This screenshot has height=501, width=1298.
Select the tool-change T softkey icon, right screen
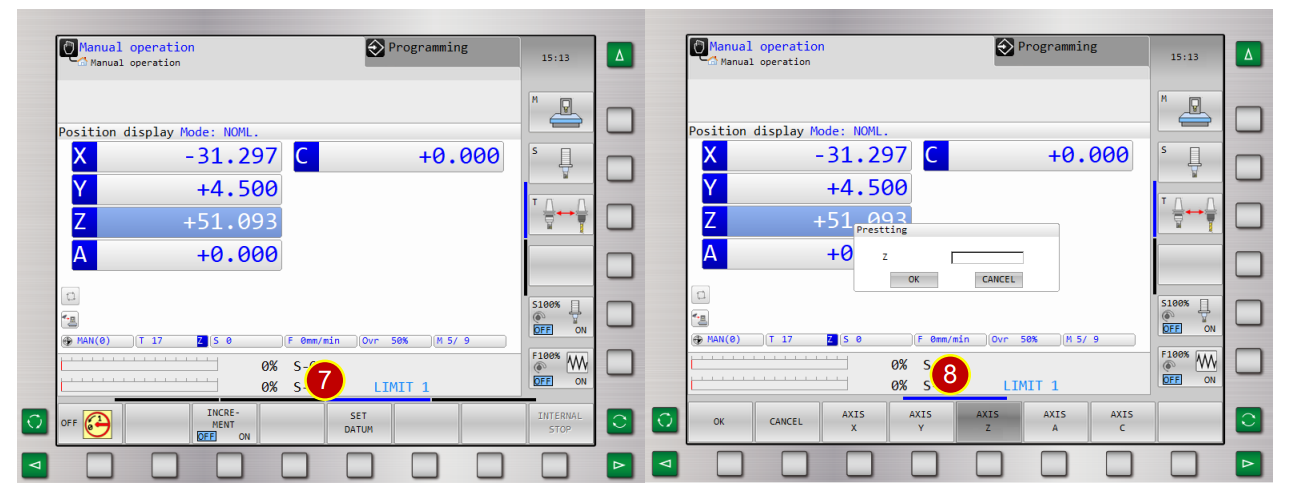click(x=1189, y=214)
